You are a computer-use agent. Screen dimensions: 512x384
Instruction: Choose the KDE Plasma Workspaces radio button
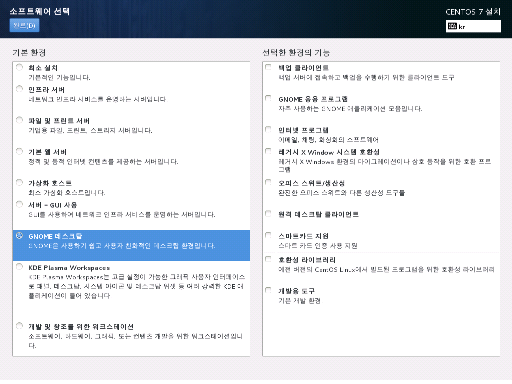[x=19, y=267]
